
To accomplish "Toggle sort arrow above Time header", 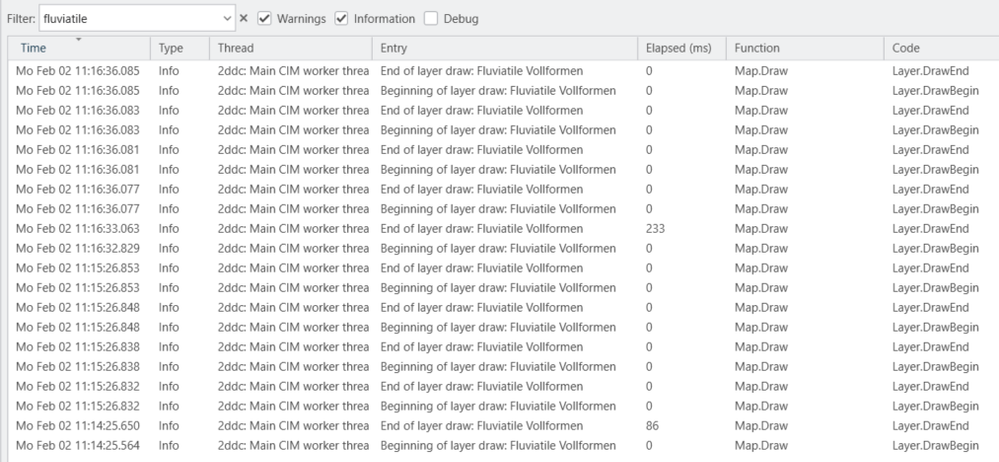I will click(78, 40).
